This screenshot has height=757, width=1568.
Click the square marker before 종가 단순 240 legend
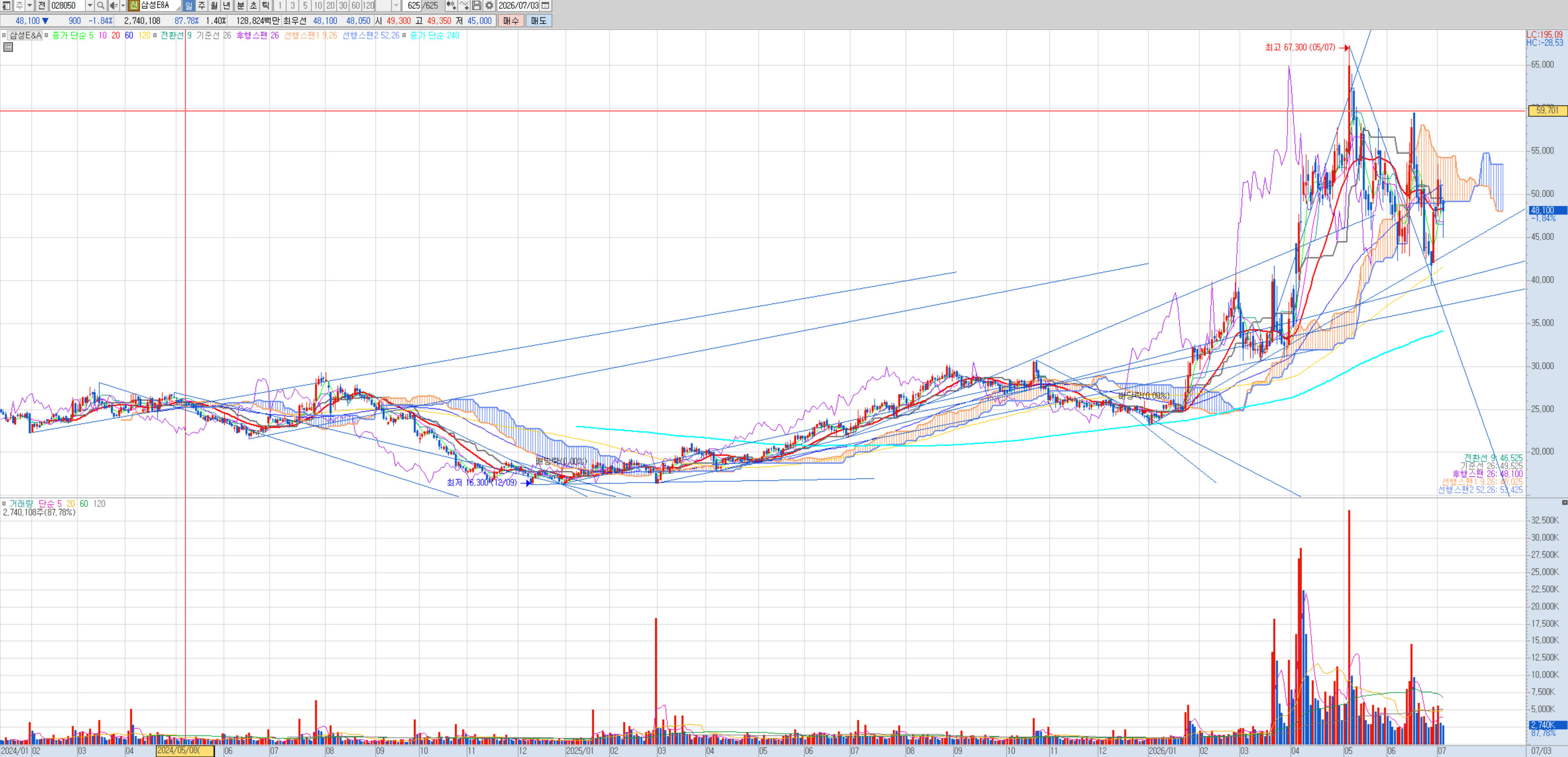[404, 35]
